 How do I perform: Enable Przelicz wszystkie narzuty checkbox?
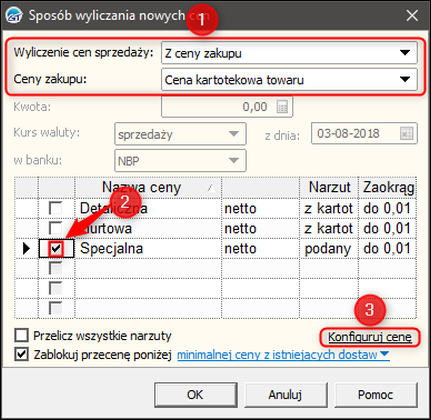(x=21, y=335)
